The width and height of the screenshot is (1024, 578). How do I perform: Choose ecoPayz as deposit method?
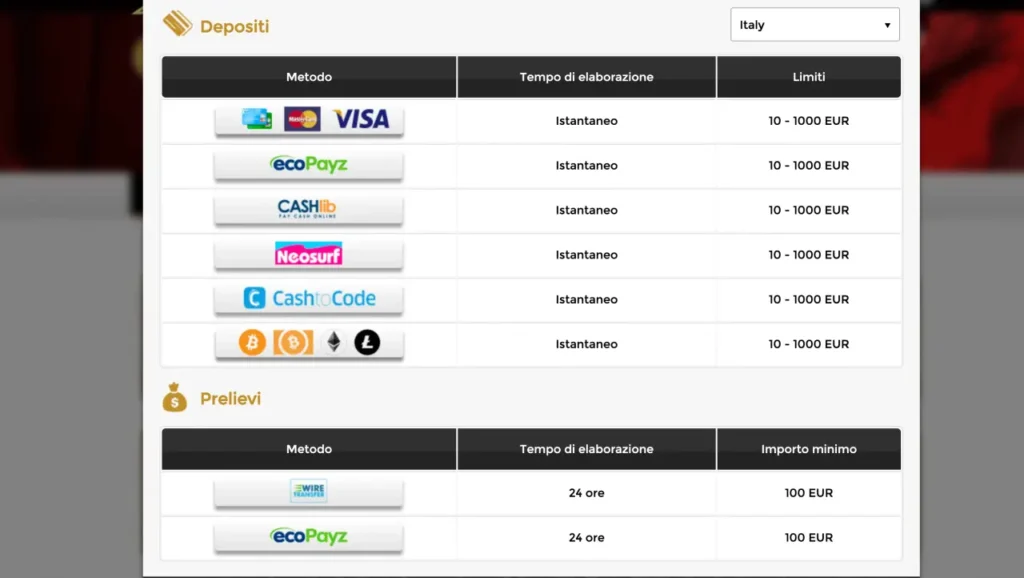click(309, 165)
